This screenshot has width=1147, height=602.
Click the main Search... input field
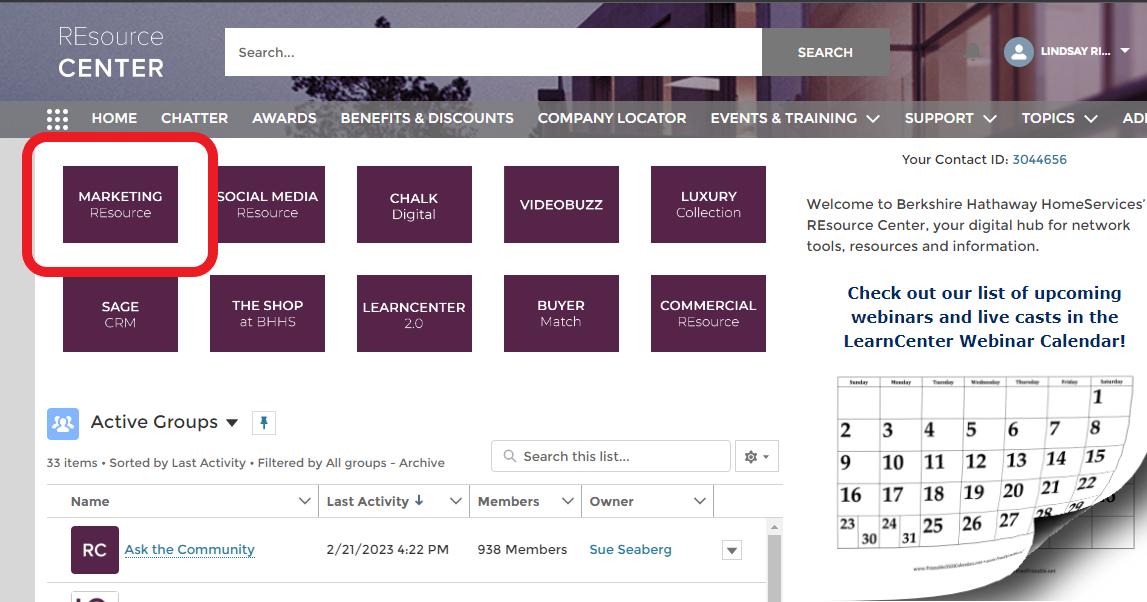[493, 52]
